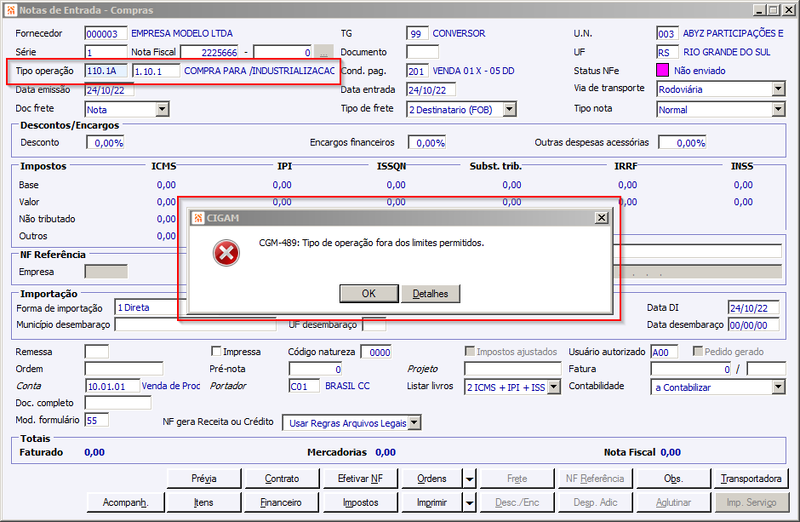The width and height of the screenshot is (800, 522).
Task: Click the Itens button
Action: pos(204,503)
